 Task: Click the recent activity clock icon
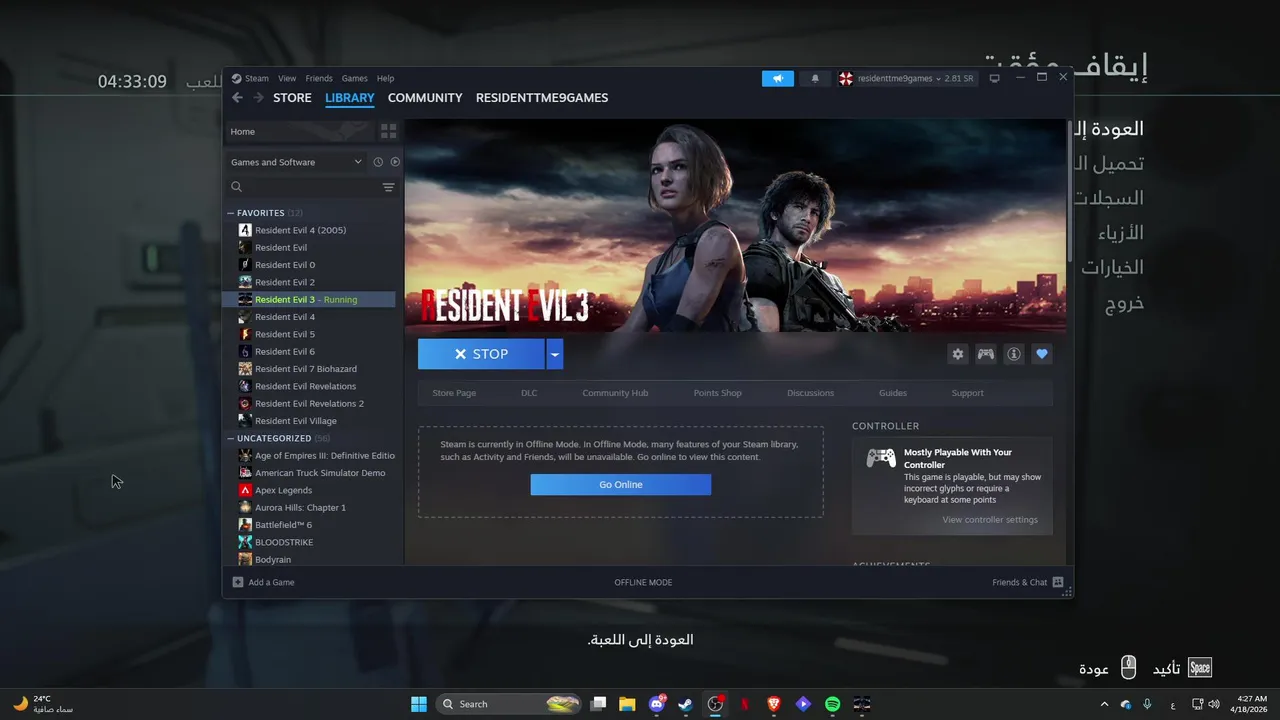[x=378, y=162]
